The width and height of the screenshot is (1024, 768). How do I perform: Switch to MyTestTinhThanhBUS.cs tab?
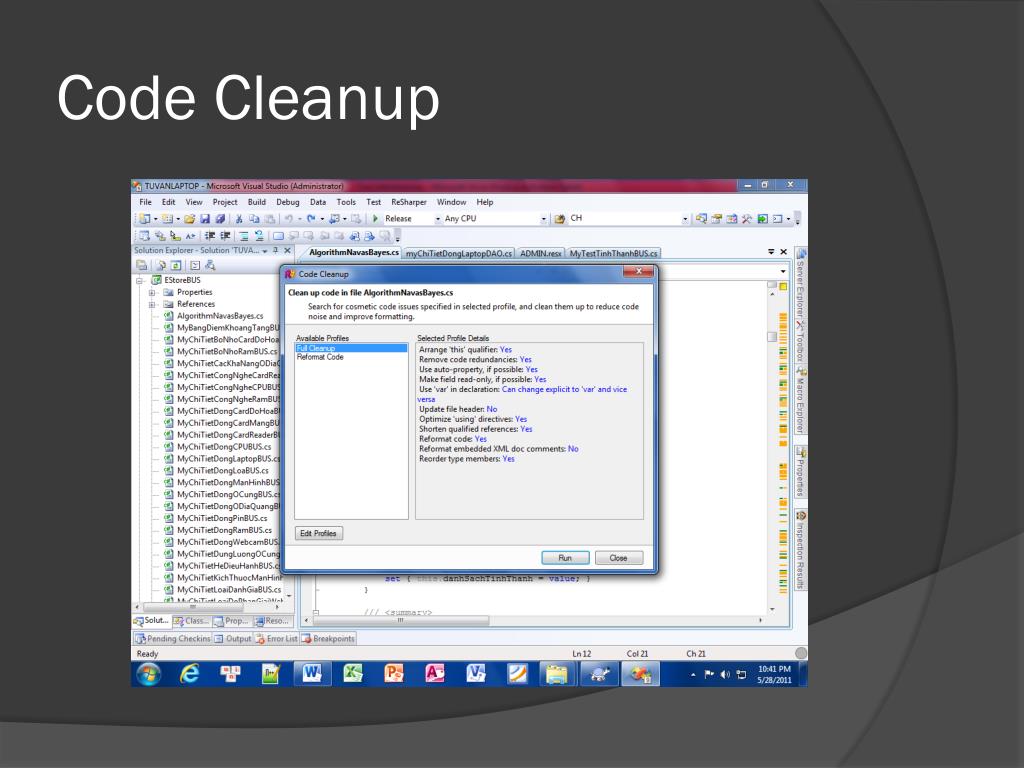click(x=613, y=253)
